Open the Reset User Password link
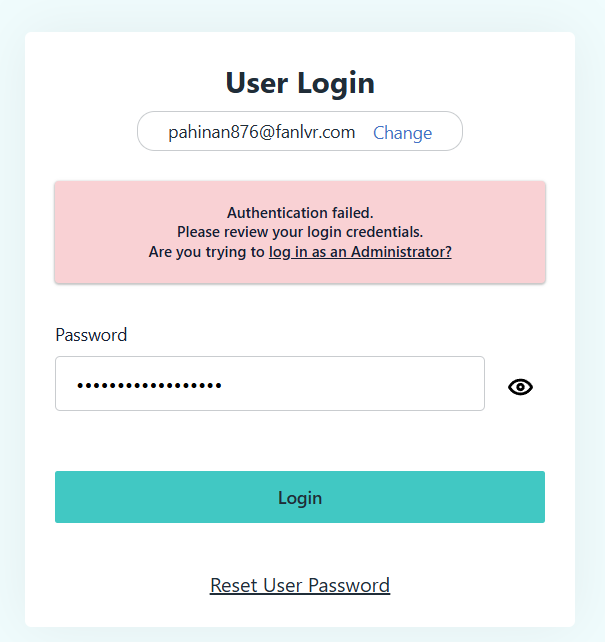This screenshot has height=642, width=605. 300,585
